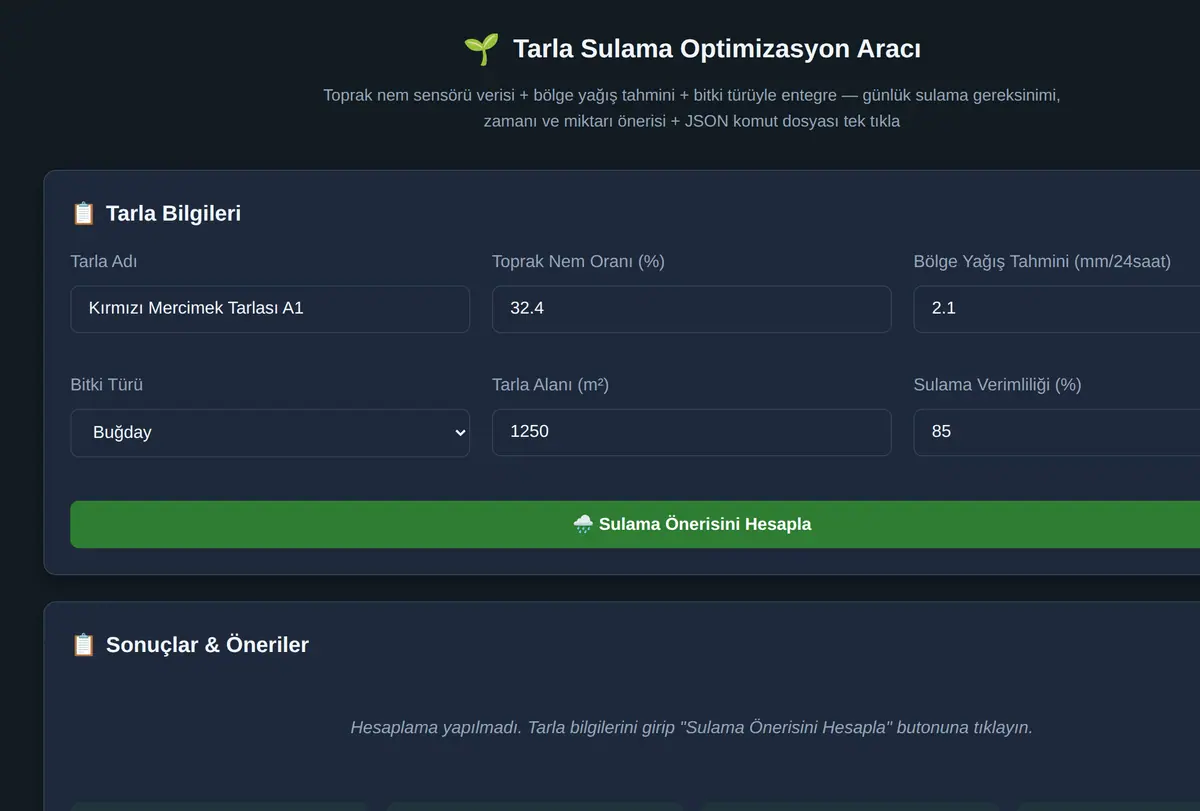This screenshot has height=811, width=1200.
Task: Focus the Tarla Alanı field showing 1250
Action: [x=691, y=432]
